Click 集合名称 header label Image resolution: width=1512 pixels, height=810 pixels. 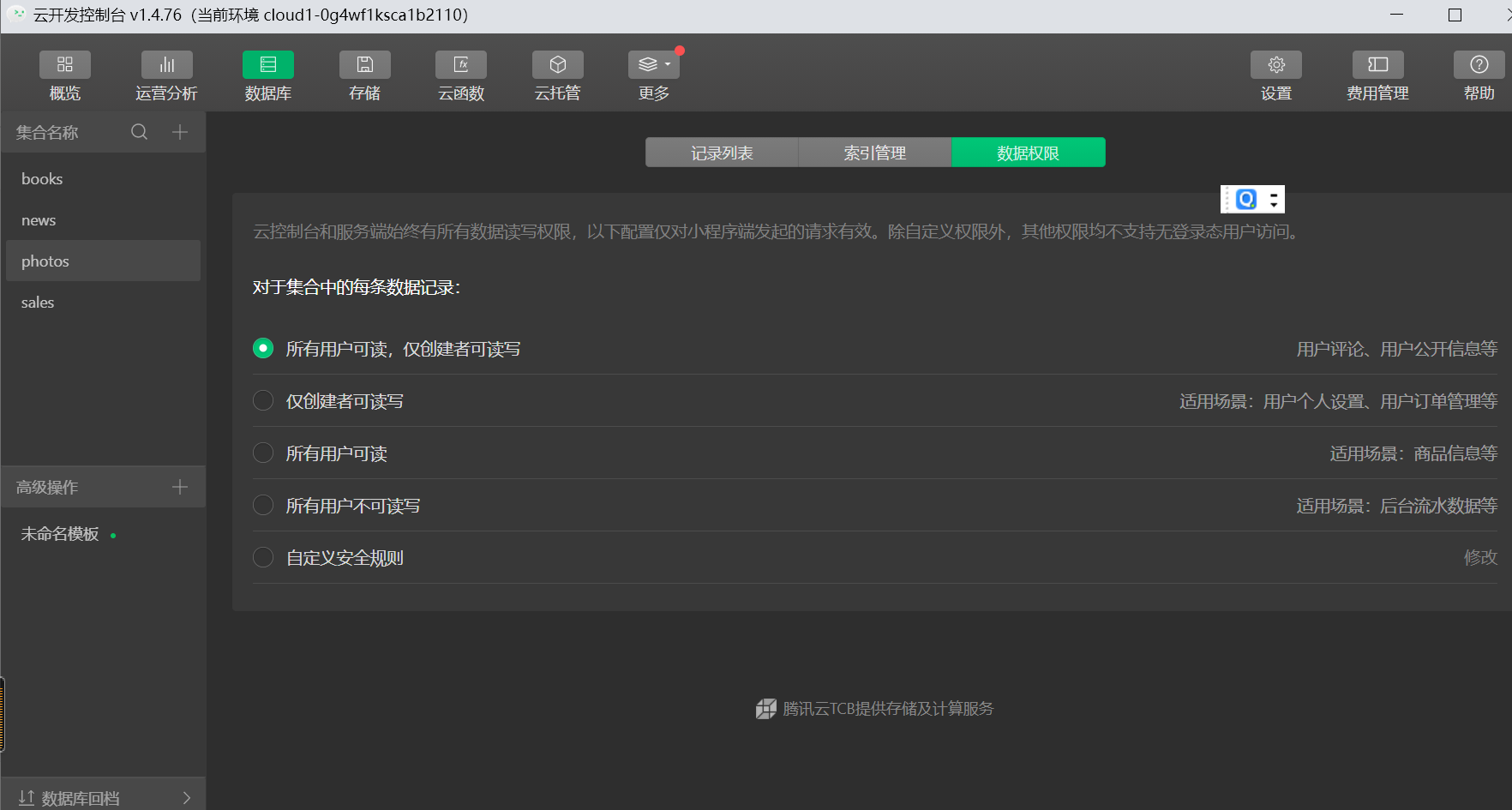pos(47,133)
